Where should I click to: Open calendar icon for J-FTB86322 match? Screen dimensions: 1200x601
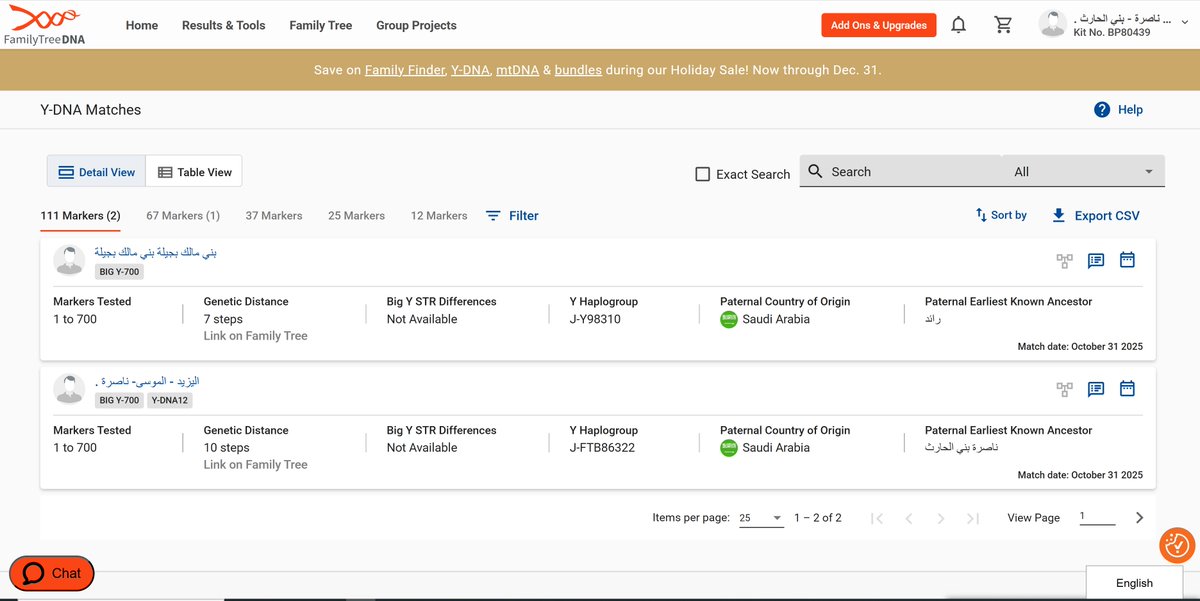click(1127, 388)
